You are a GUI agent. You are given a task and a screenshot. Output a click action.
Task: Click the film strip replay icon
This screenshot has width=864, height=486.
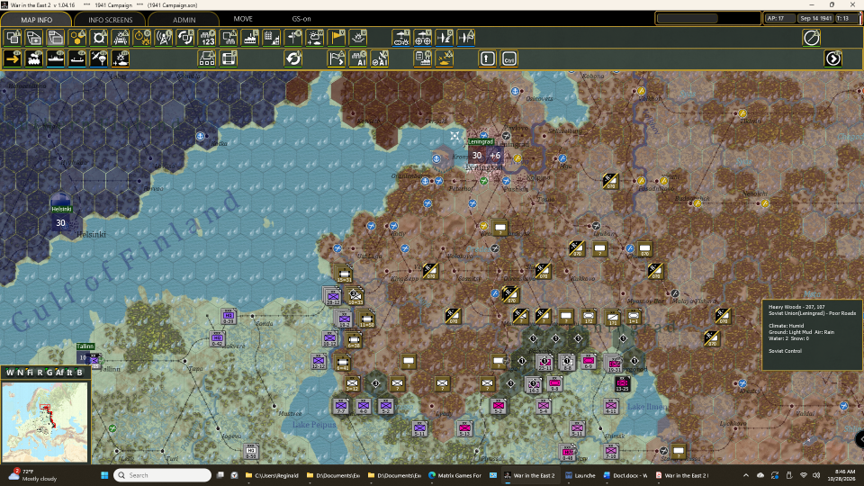pos(229,58)
